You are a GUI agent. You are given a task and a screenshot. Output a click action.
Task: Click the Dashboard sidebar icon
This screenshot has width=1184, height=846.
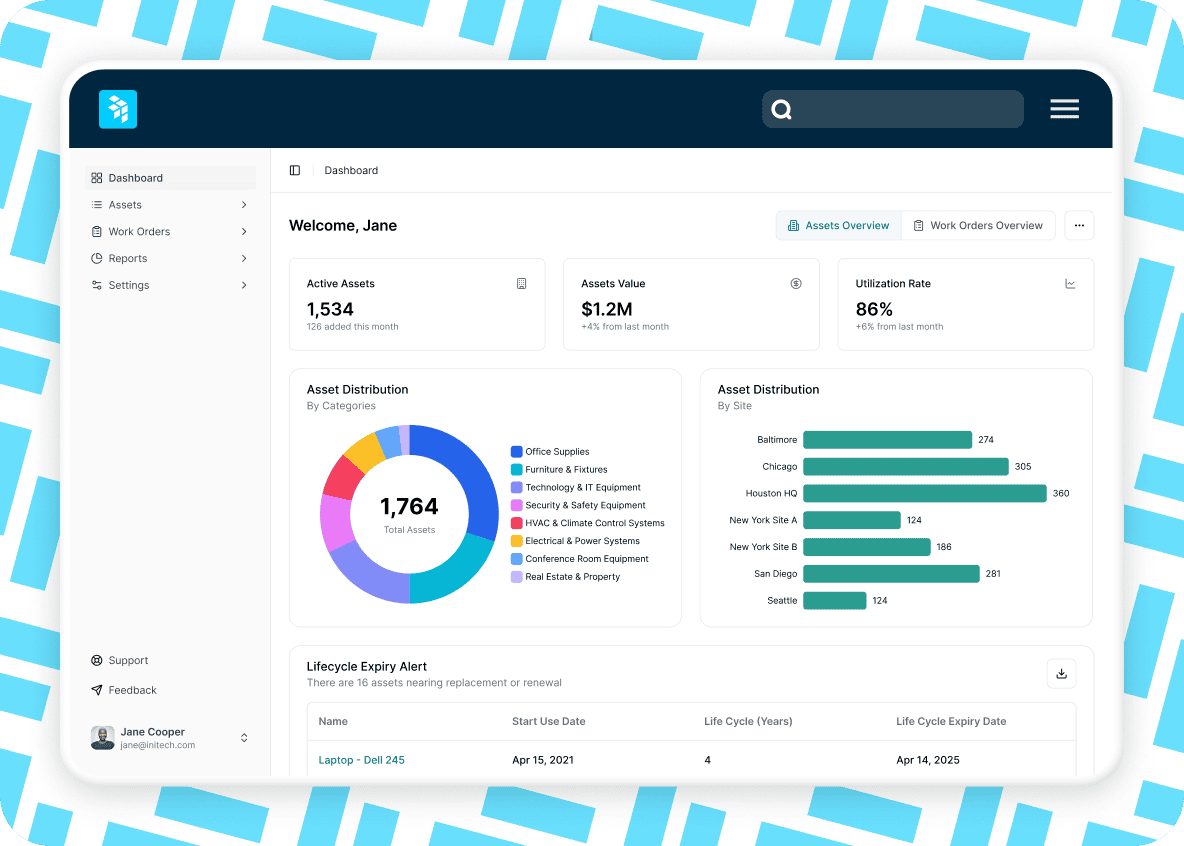point(97,177)
